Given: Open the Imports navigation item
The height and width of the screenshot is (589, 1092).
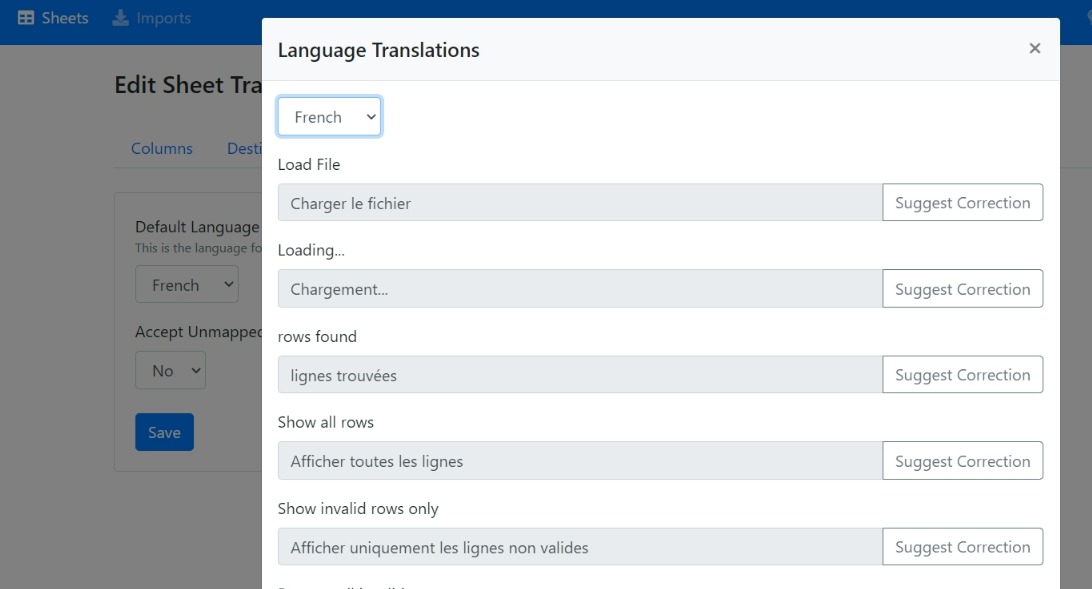Looking at the screenshot, I should pos(151,18).
